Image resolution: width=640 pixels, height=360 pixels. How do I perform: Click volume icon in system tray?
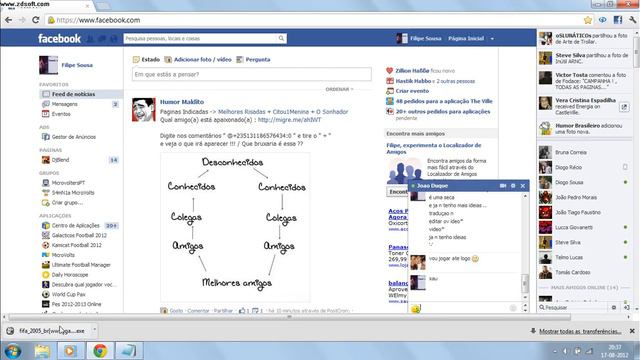pos(565,351)
